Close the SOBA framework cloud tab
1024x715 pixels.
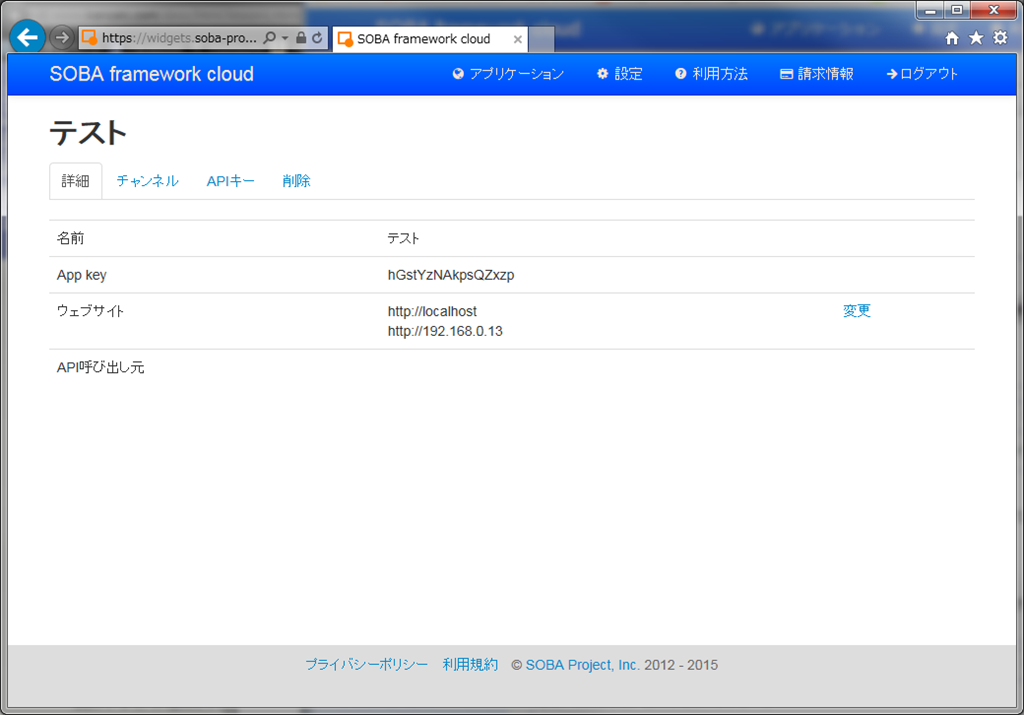tap(517, 39)
